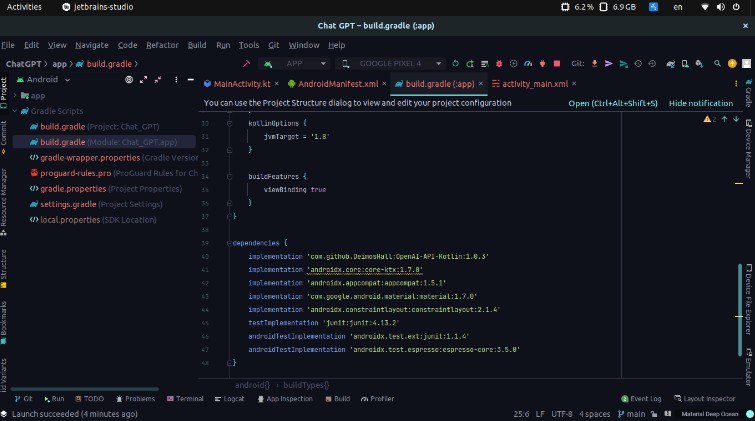Stop the running app with the red square

pos(557,64)
